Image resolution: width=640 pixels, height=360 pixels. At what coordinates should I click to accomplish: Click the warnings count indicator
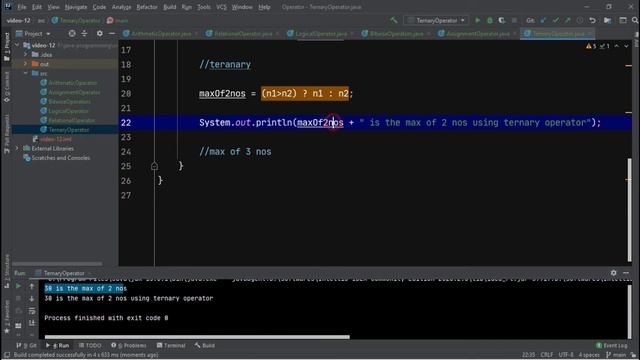(x=591, y=46)
